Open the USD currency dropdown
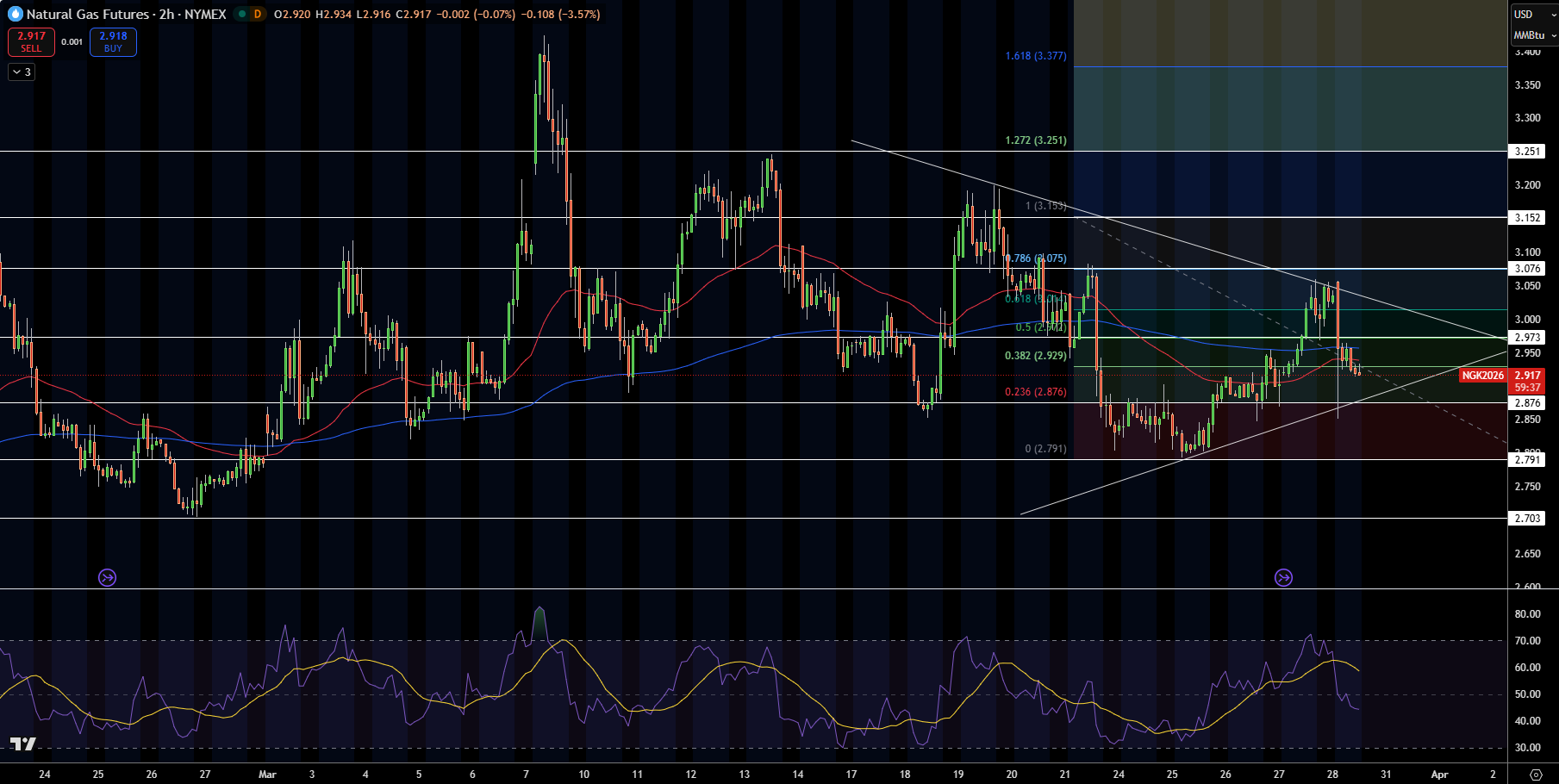Screen dimensions: 1559x784 [x=1534, y=15]
